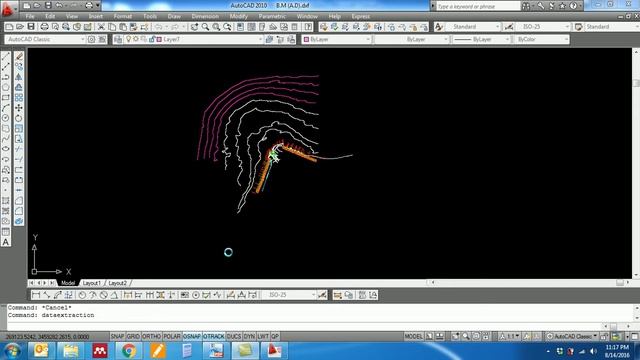Screen dimensions: 640x360
Task: Click the Text Style icon
Action: [439, 27]
